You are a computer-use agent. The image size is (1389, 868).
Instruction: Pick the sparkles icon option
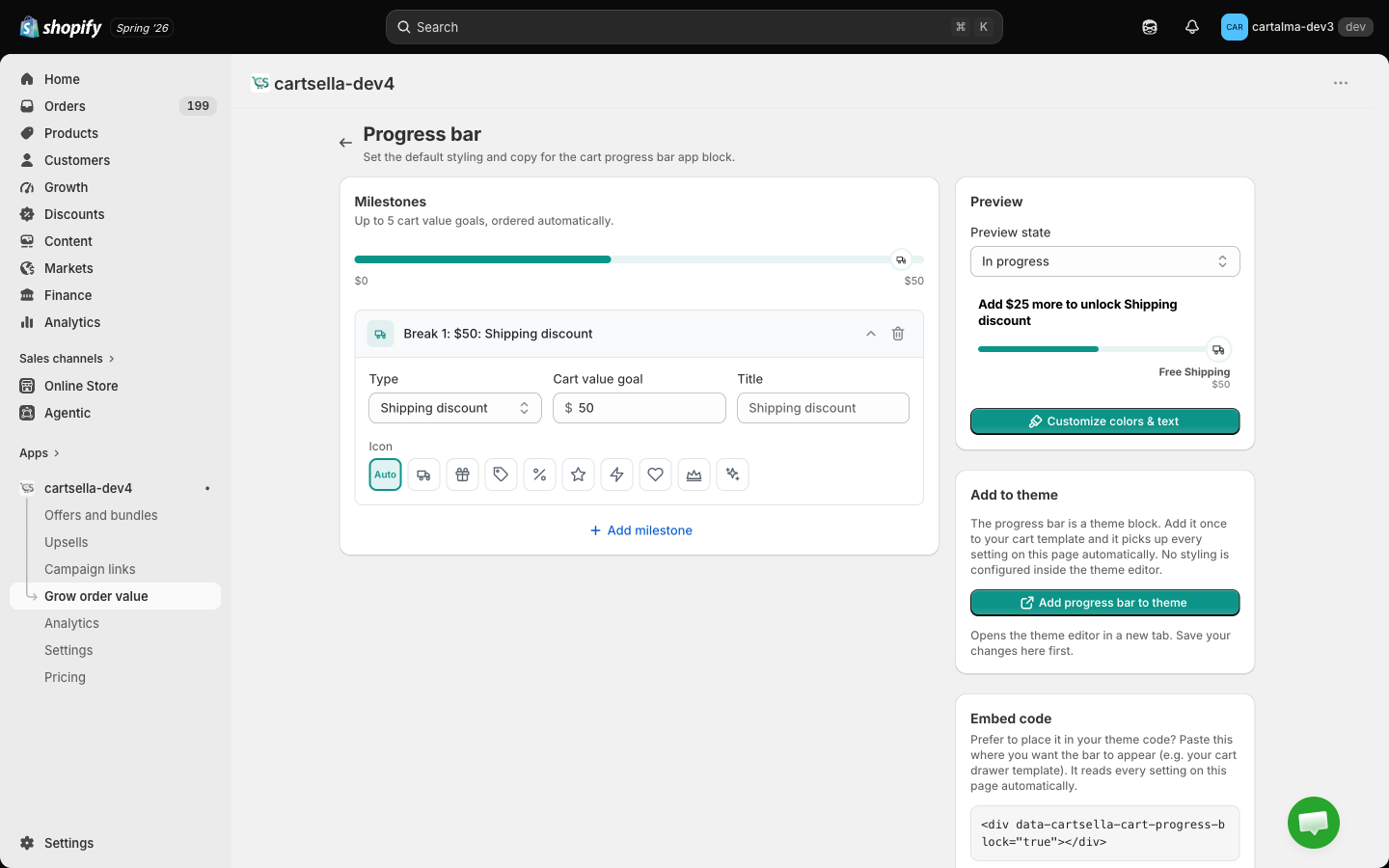732,475
